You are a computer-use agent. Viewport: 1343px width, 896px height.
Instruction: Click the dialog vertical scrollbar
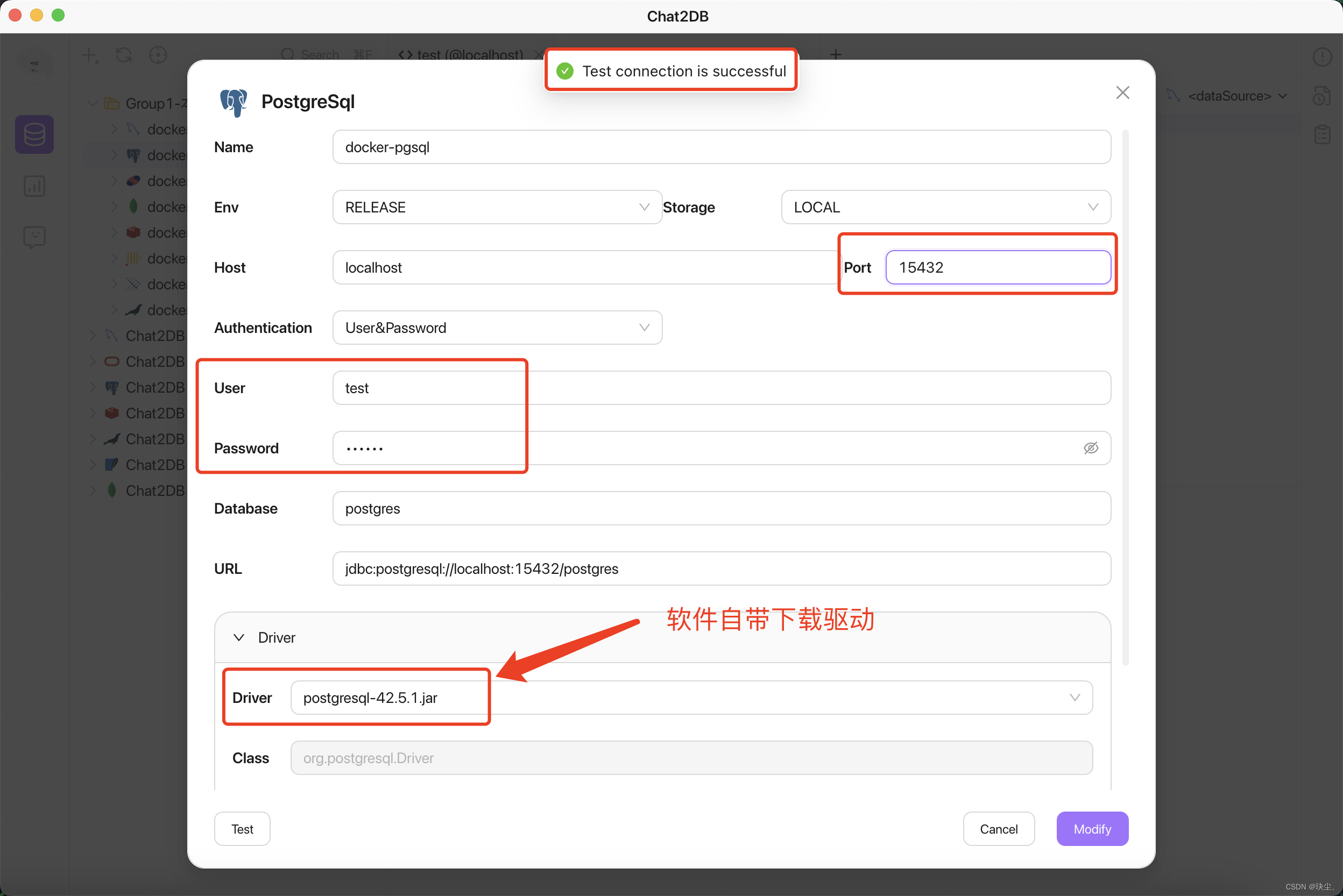(x=1125, y=398)
